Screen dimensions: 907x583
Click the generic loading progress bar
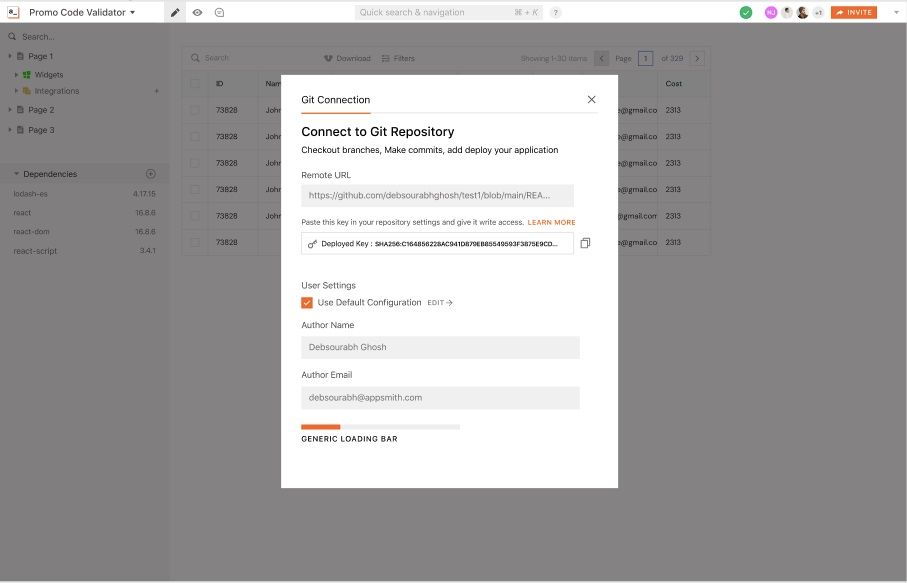[x=380, y=427]
